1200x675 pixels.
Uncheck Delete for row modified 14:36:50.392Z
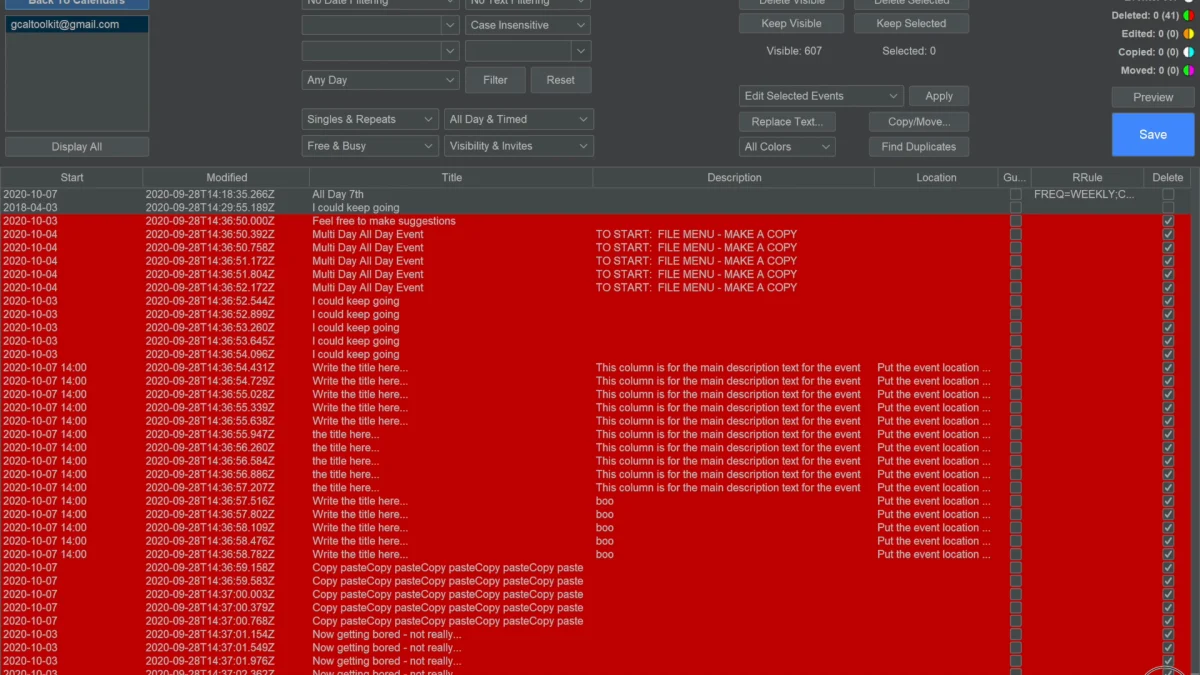pos(1168,234)
